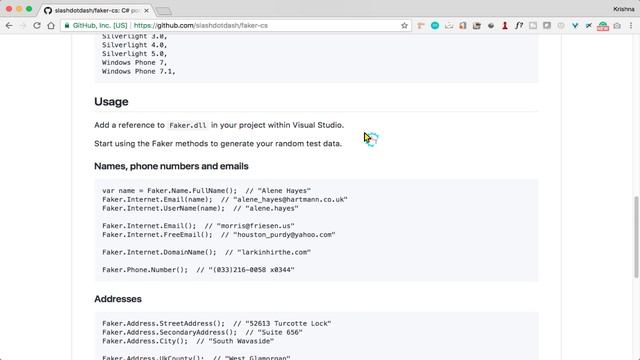Viewport: 640px width, 360px height.
Task: Click the green and red NEW extension icon
Action: pyautogui.click(x=603, y=26)
